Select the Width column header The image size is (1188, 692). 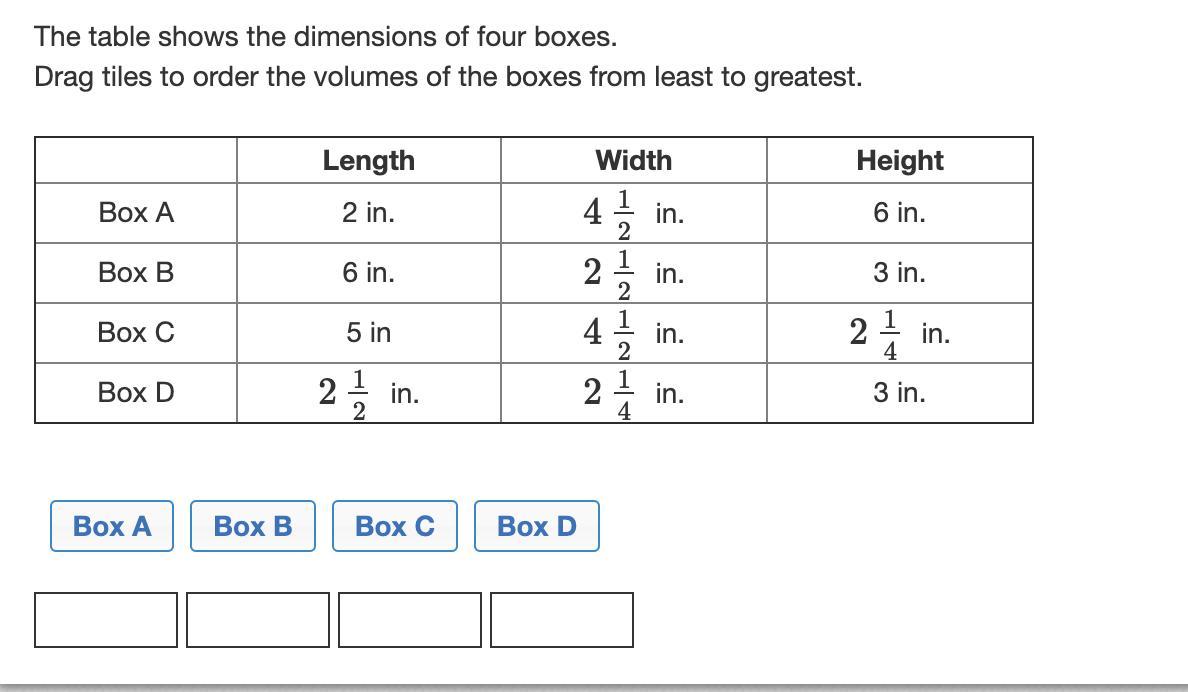pos(633,161)
